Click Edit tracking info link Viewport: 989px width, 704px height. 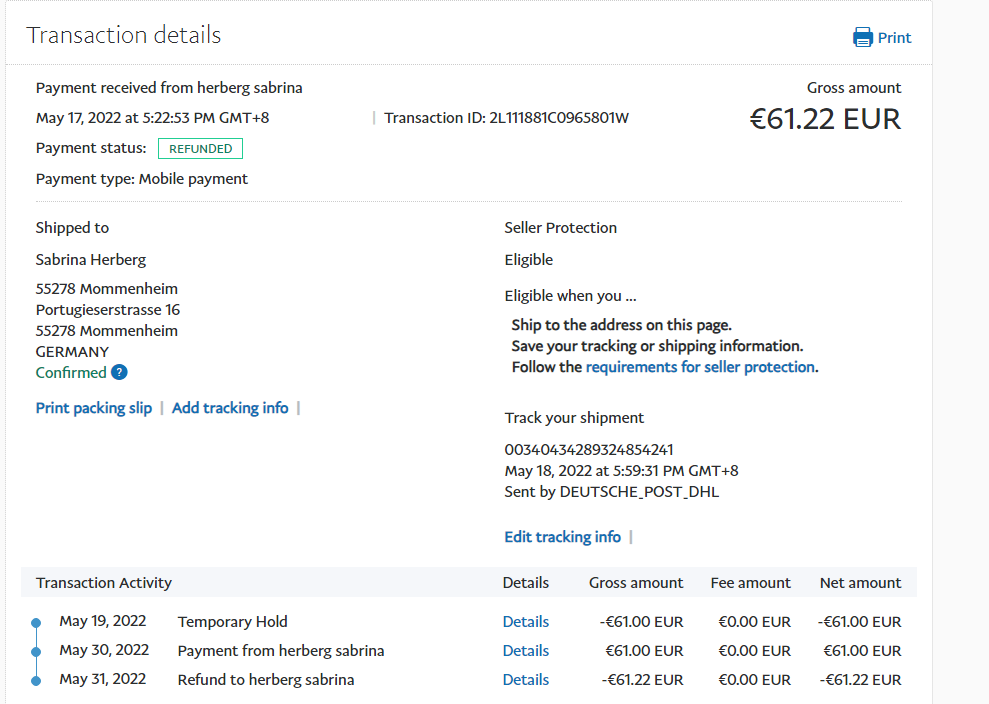point(562,537)
